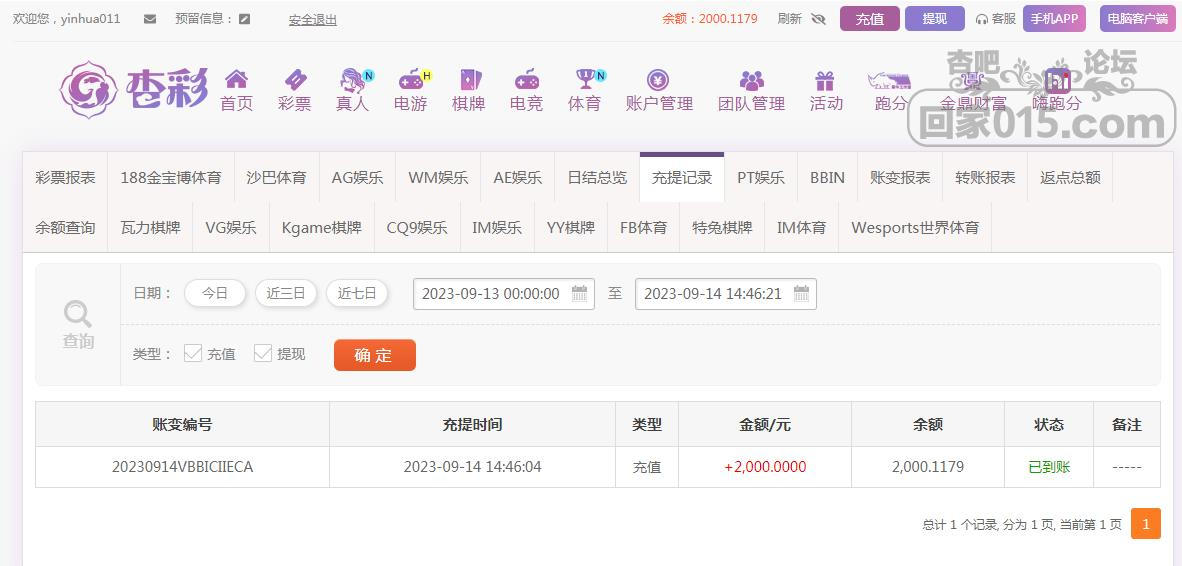
Task: Toggle the 提现 type checkbox
Action: point(262,353)
